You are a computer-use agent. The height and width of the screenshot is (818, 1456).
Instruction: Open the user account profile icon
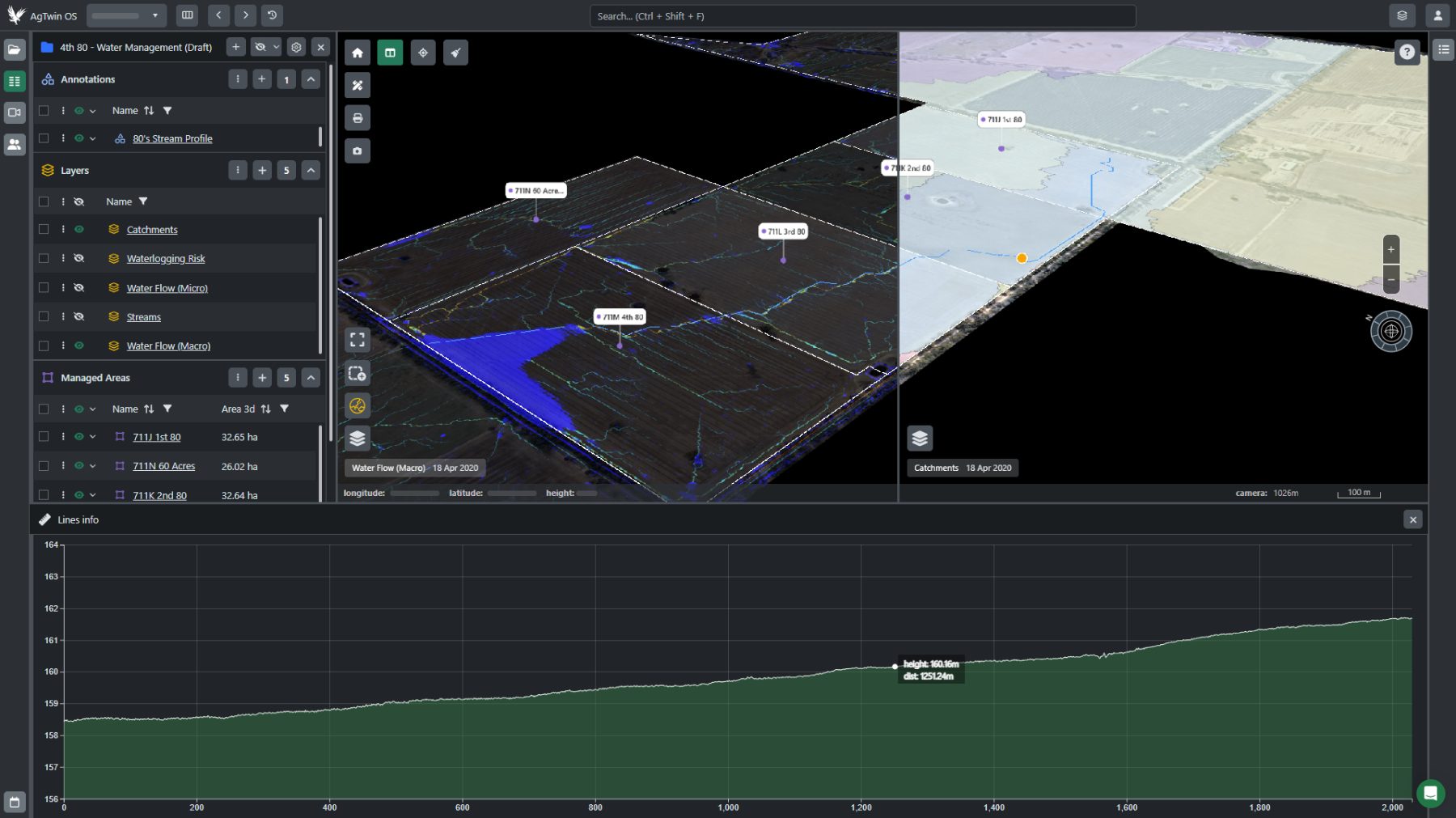coord(1437,15)
